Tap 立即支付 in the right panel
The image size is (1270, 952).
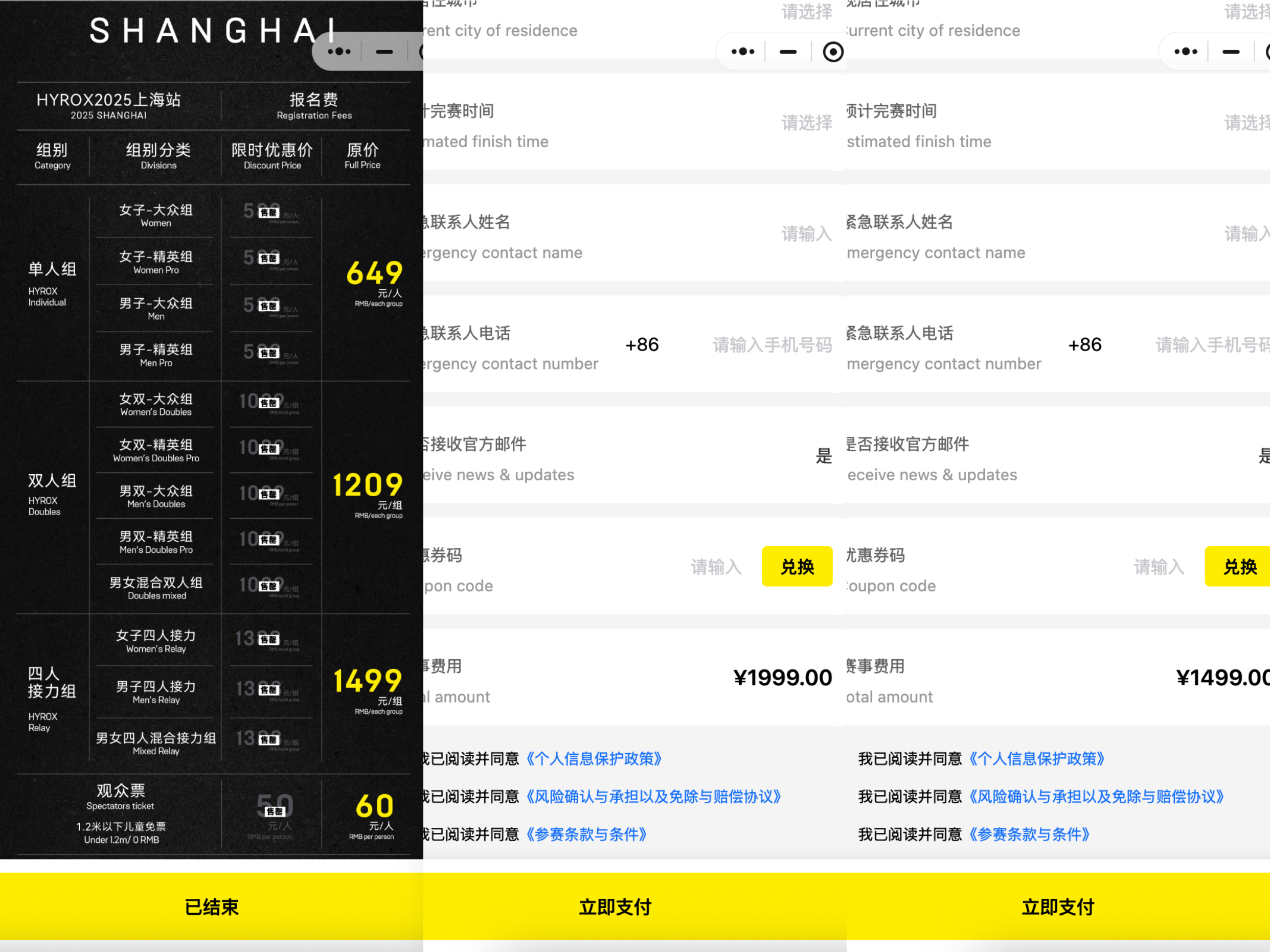pyautogui.click(x=1058, y=906)
